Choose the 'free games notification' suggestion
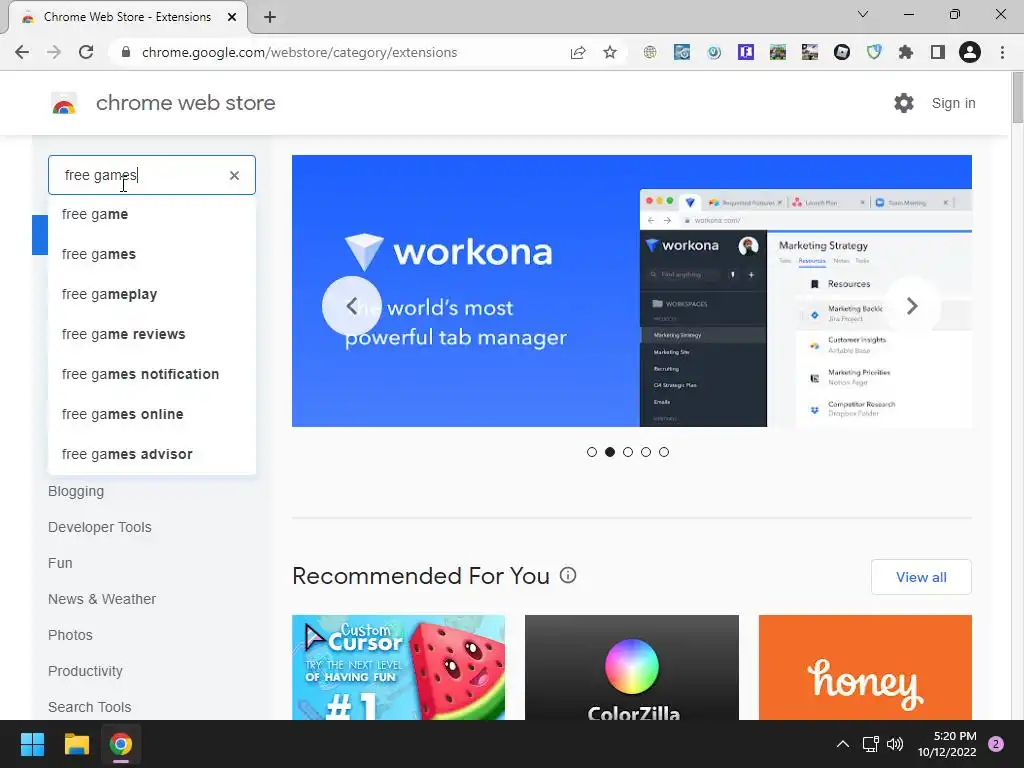Viewport: 1024px width, 768px height. point(152,374)
